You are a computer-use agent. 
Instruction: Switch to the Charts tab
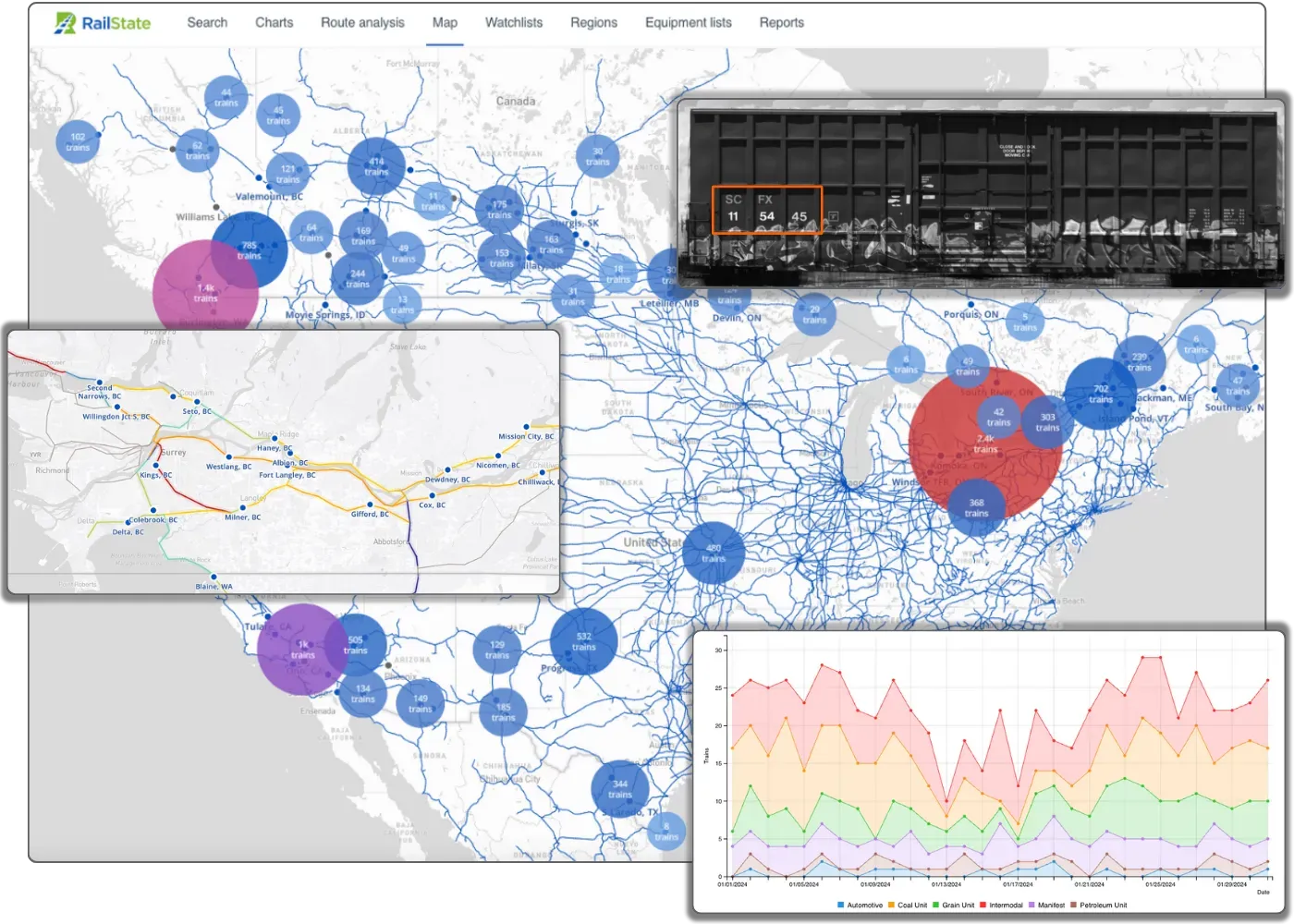click(274, 22)
